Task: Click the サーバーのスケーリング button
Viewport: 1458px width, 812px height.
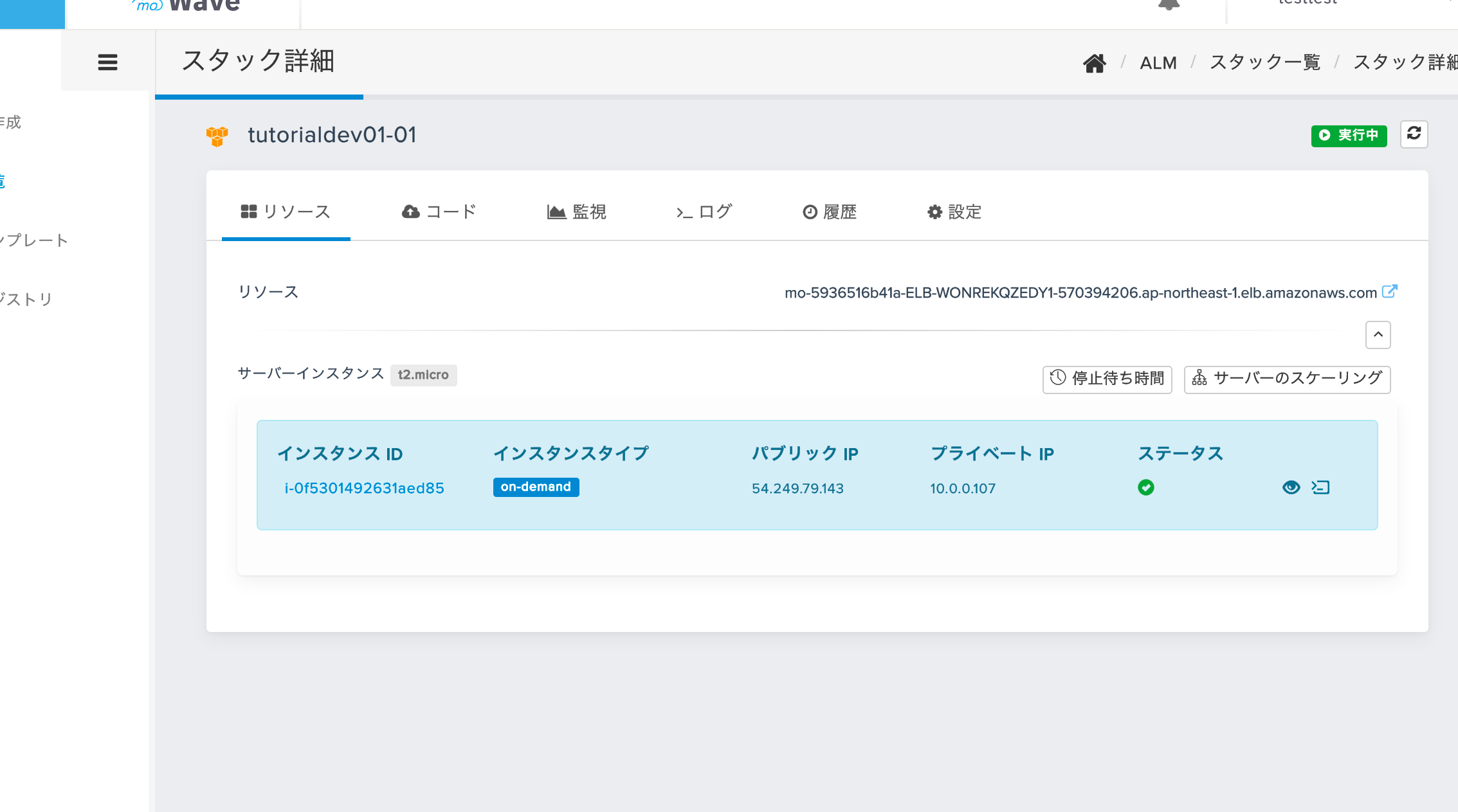Action: pyautogui.click(x=1287, y=379)
